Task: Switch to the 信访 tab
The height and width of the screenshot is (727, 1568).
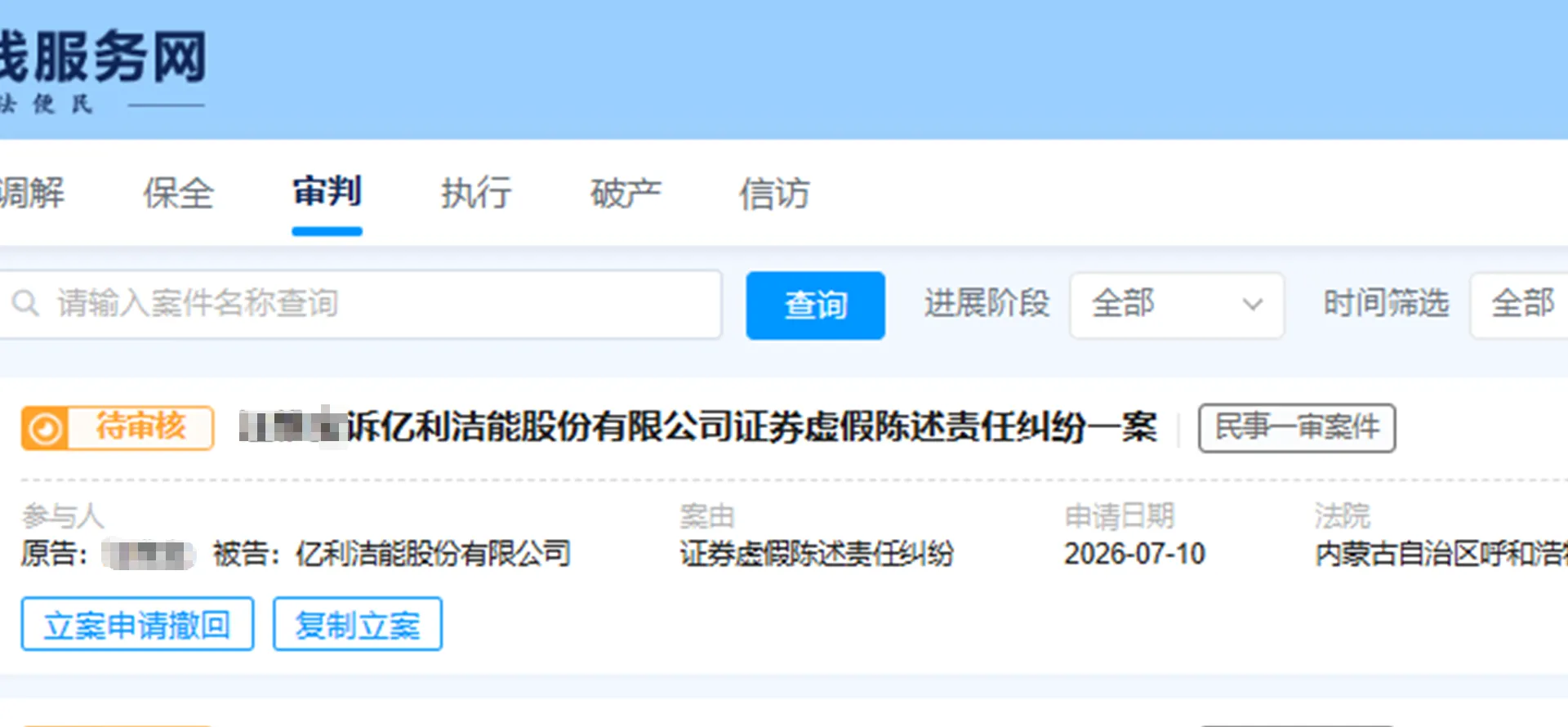Action: coord(774,194)
